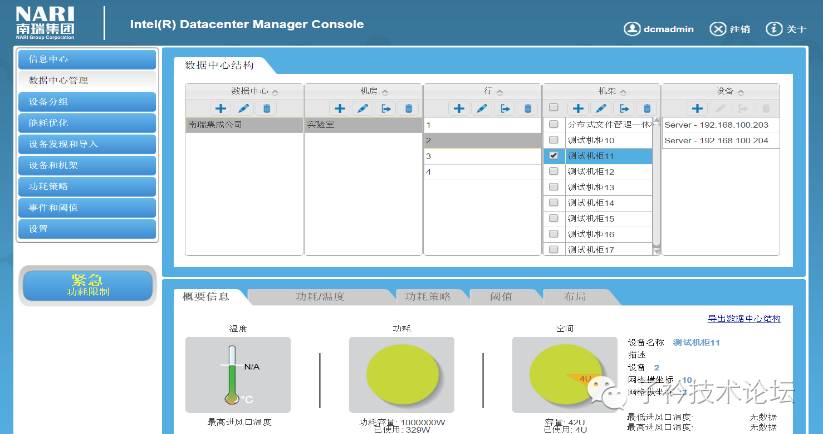Screen dimensions: 823x434
Task: Switch to the 阈值 tab
Action: click(501, 297)
